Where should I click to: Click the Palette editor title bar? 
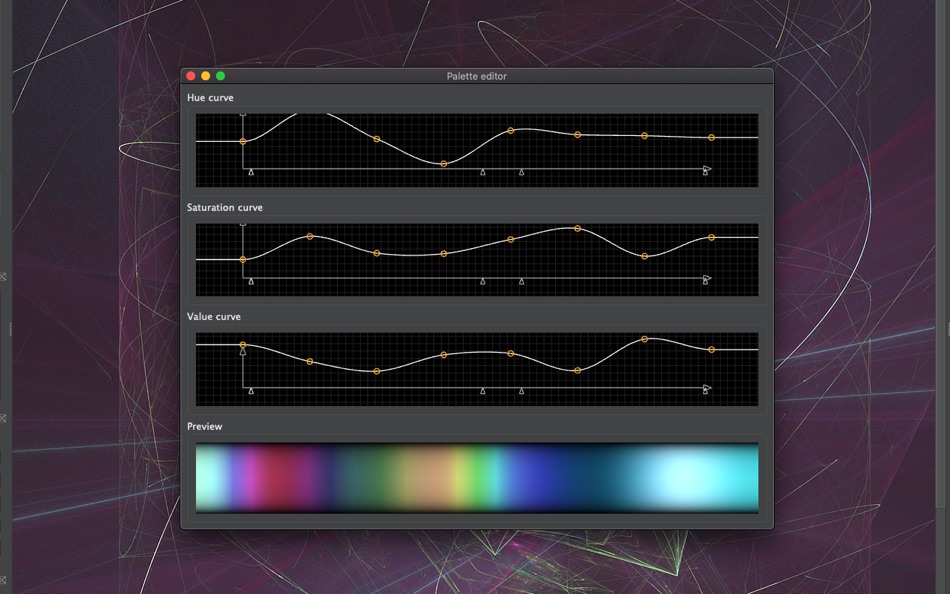(x=476, y=75)
